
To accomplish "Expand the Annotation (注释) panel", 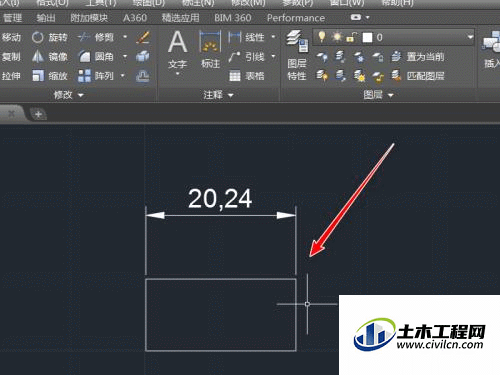I will [218, 95].
